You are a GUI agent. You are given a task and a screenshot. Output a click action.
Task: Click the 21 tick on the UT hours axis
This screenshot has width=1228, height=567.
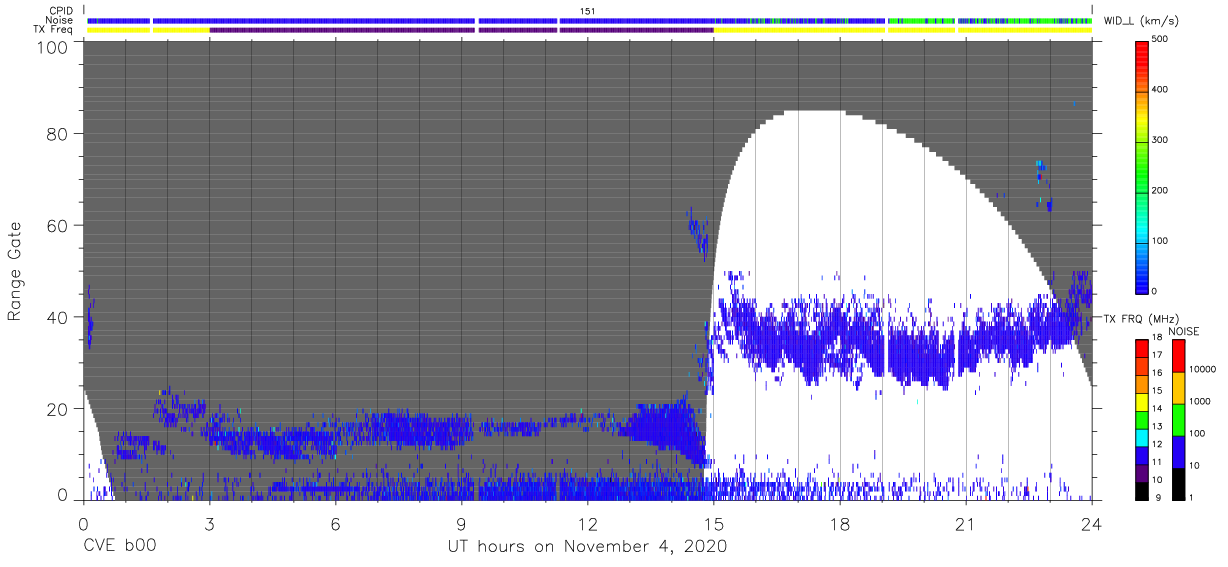pos(966,523)
